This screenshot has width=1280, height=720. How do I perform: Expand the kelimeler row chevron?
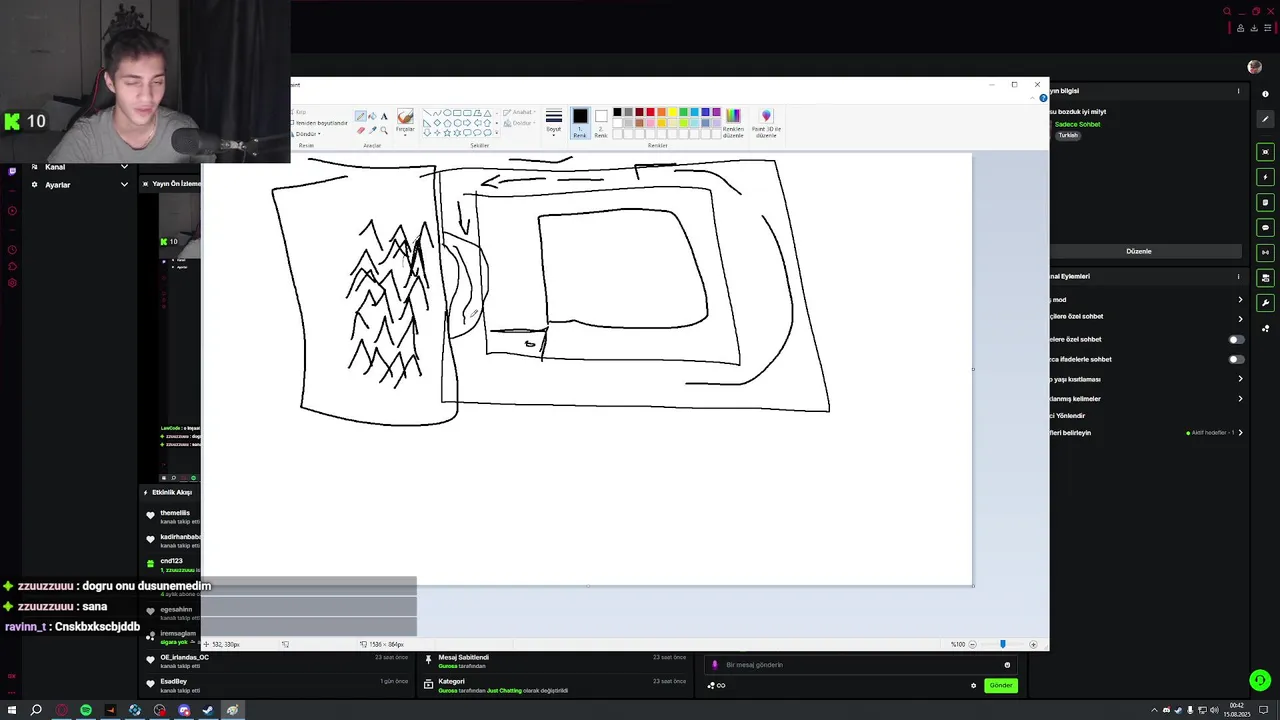[1240, 399]
